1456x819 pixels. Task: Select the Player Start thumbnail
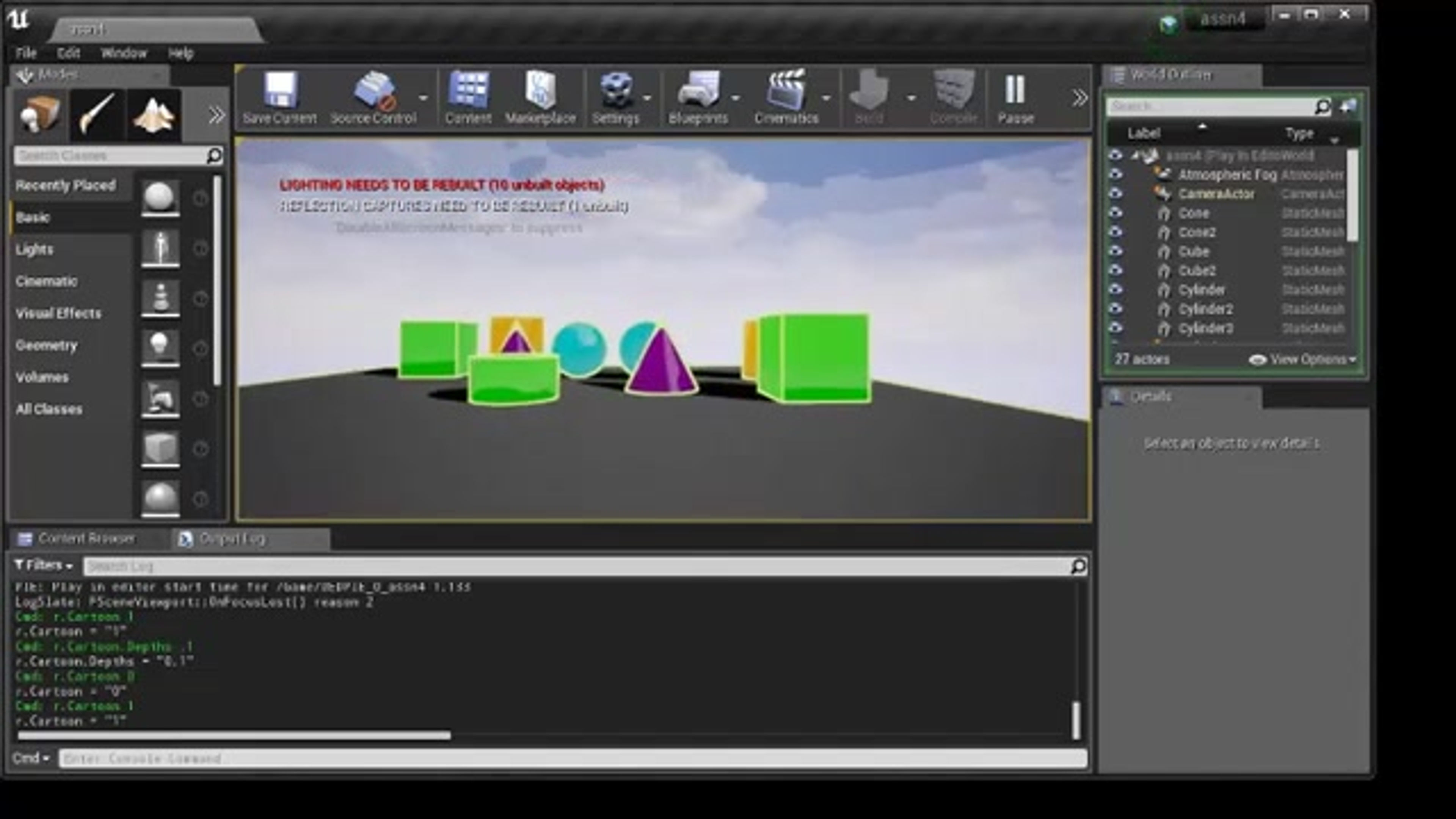click(x=160, y=399)
